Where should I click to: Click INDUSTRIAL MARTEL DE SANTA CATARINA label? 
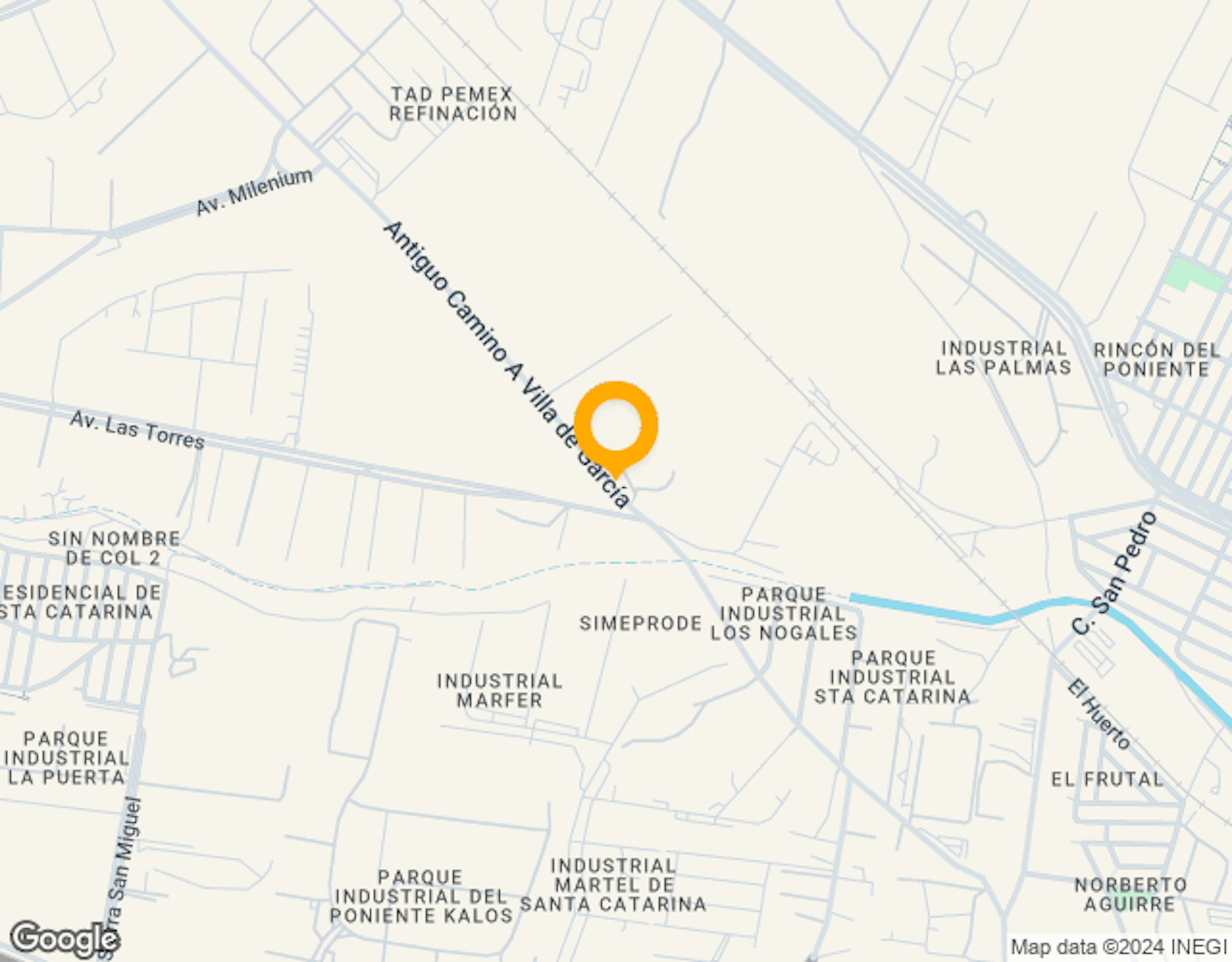[x=613, y=885]
